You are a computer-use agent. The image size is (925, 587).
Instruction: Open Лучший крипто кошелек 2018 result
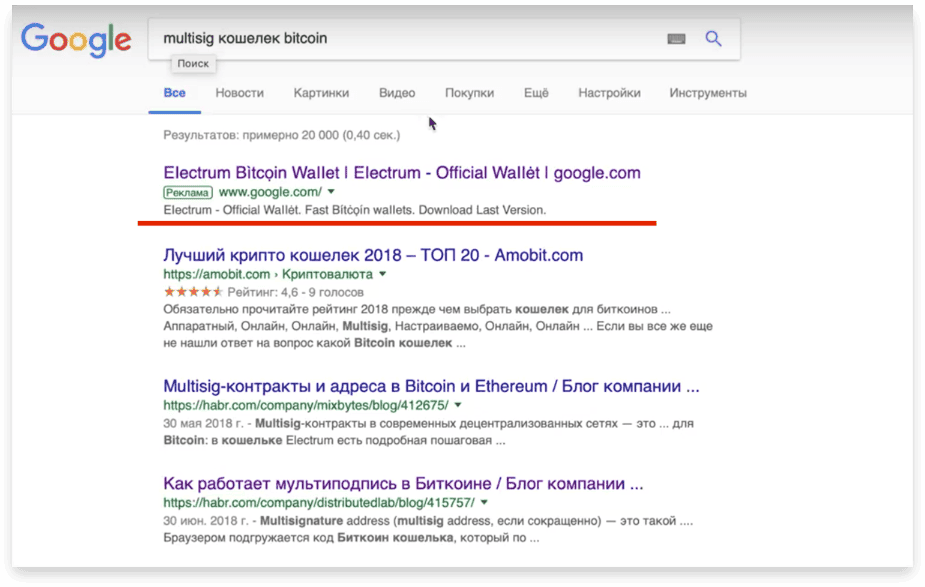[373, 255]
